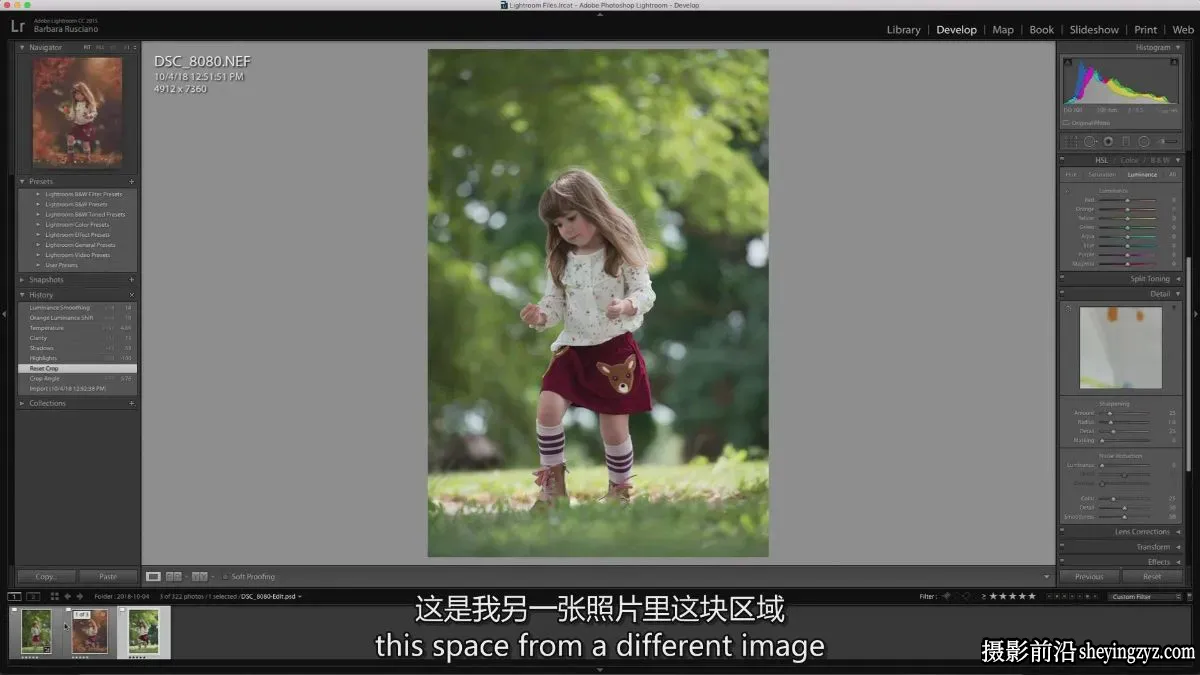Select Reset Crop history step
The image size is (1200, 675).
pyautogui.click(x=77, y=368)
